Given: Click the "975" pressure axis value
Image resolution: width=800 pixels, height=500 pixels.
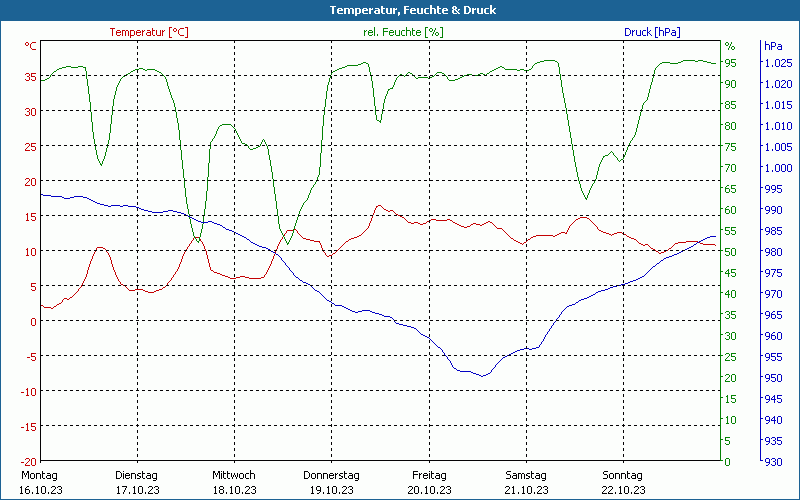Looking at the screenshot, I should click(773, 273).
